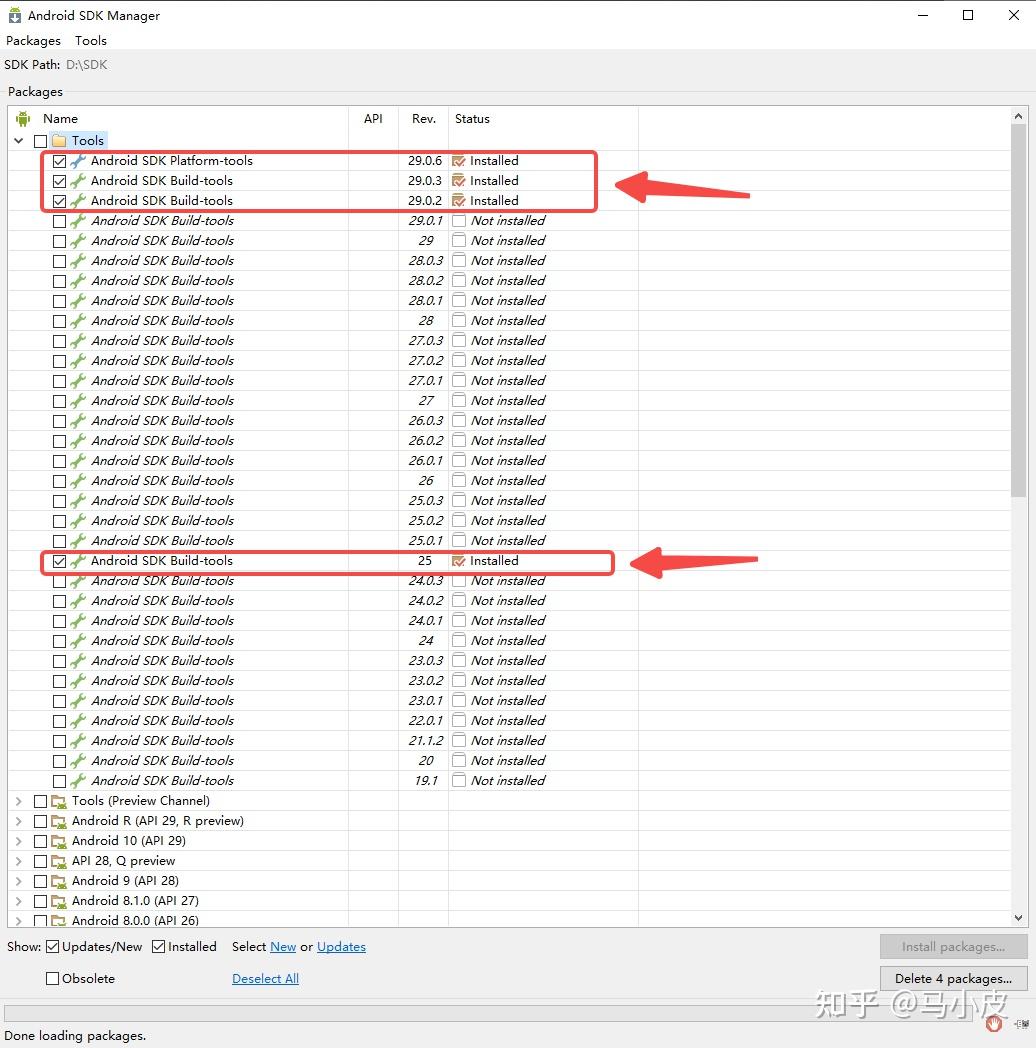Viewport: 1036px width, 1048px height.
Task: Click not-installed status icon for revision 19.1
Action: [x=459, y=781]
